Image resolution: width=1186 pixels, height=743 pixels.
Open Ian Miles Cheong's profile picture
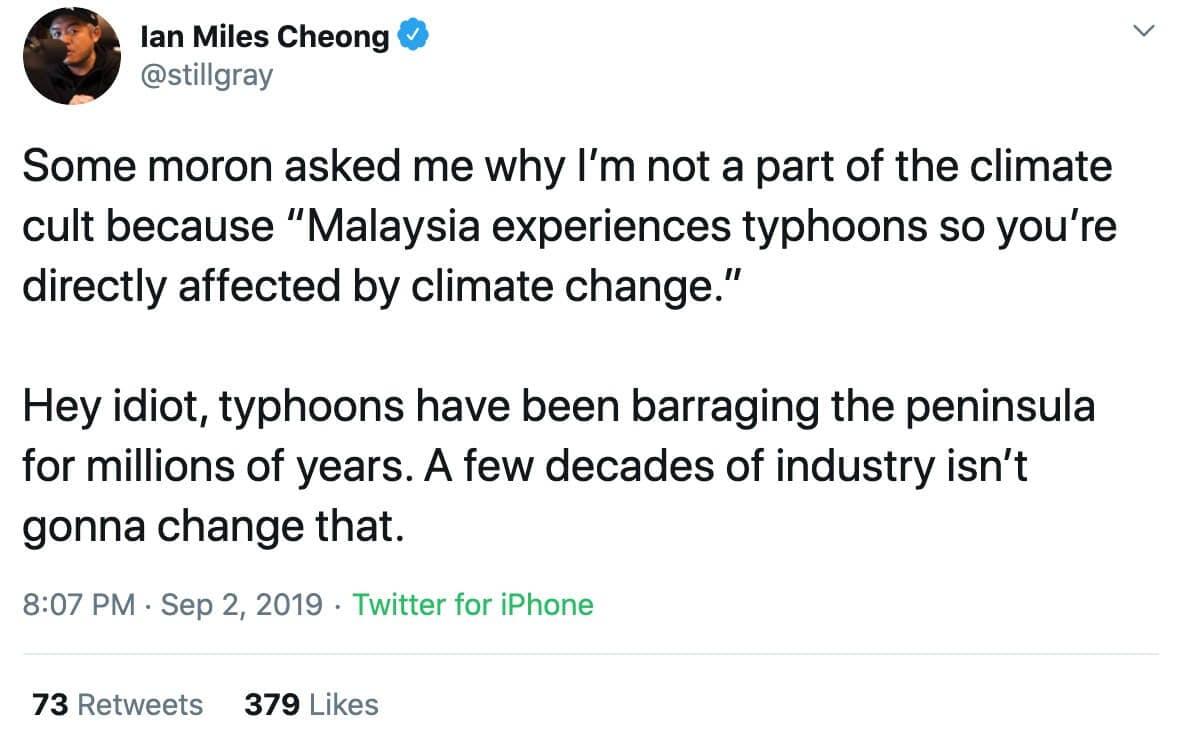(x=71, y=56)
